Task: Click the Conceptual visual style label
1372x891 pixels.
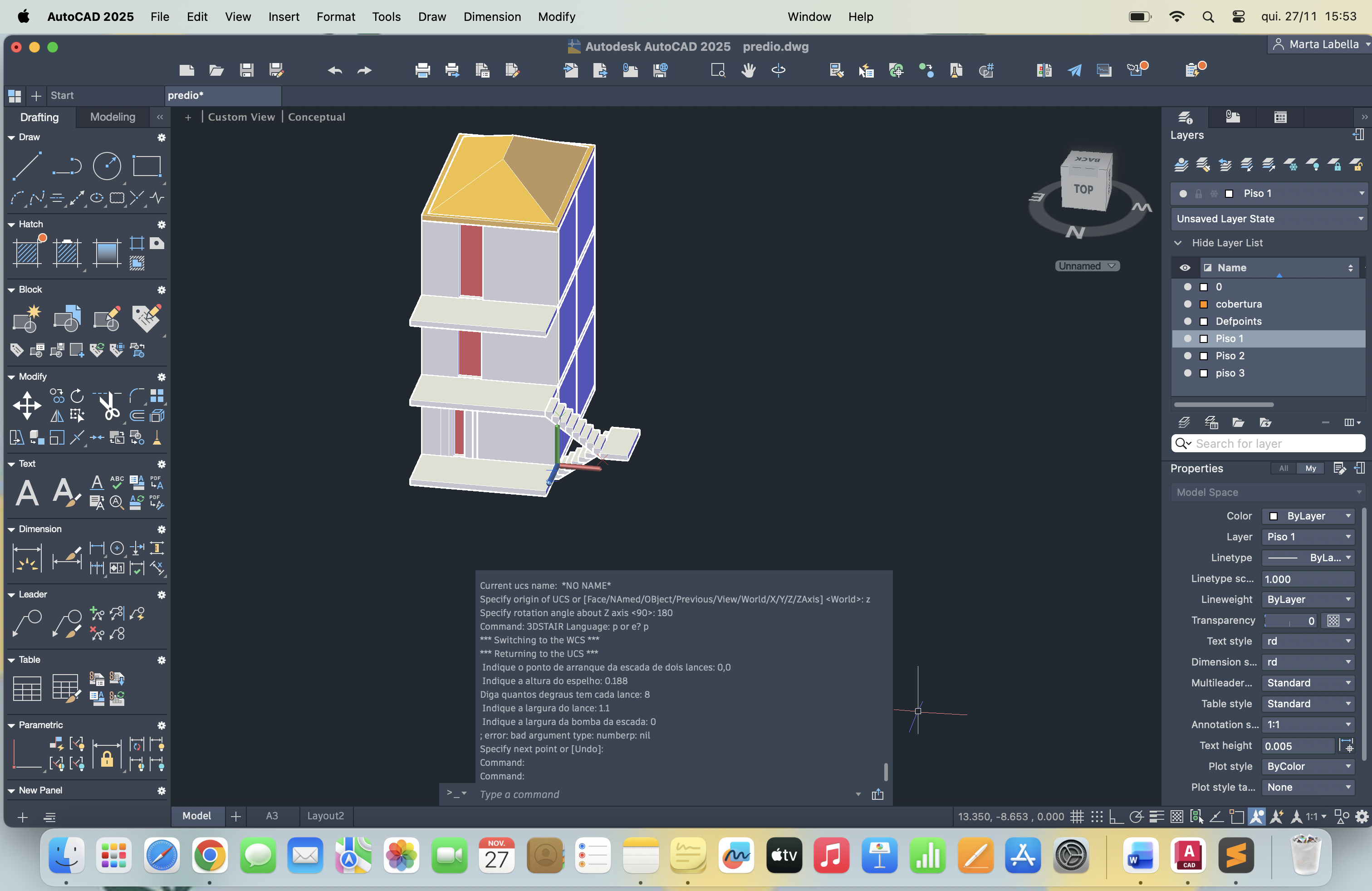Action: tap(317, 117)
